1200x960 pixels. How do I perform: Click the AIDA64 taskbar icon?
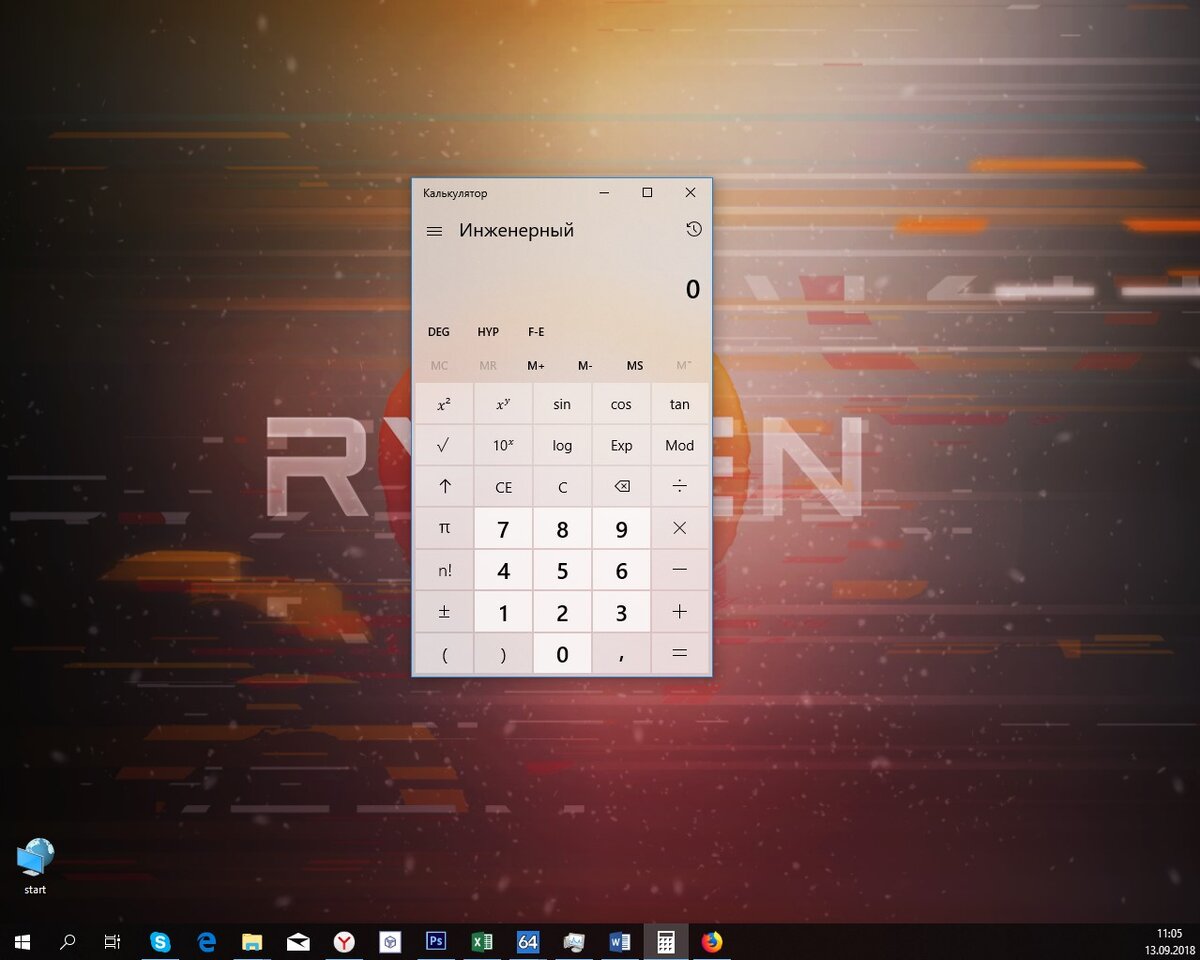coord(528,941)
